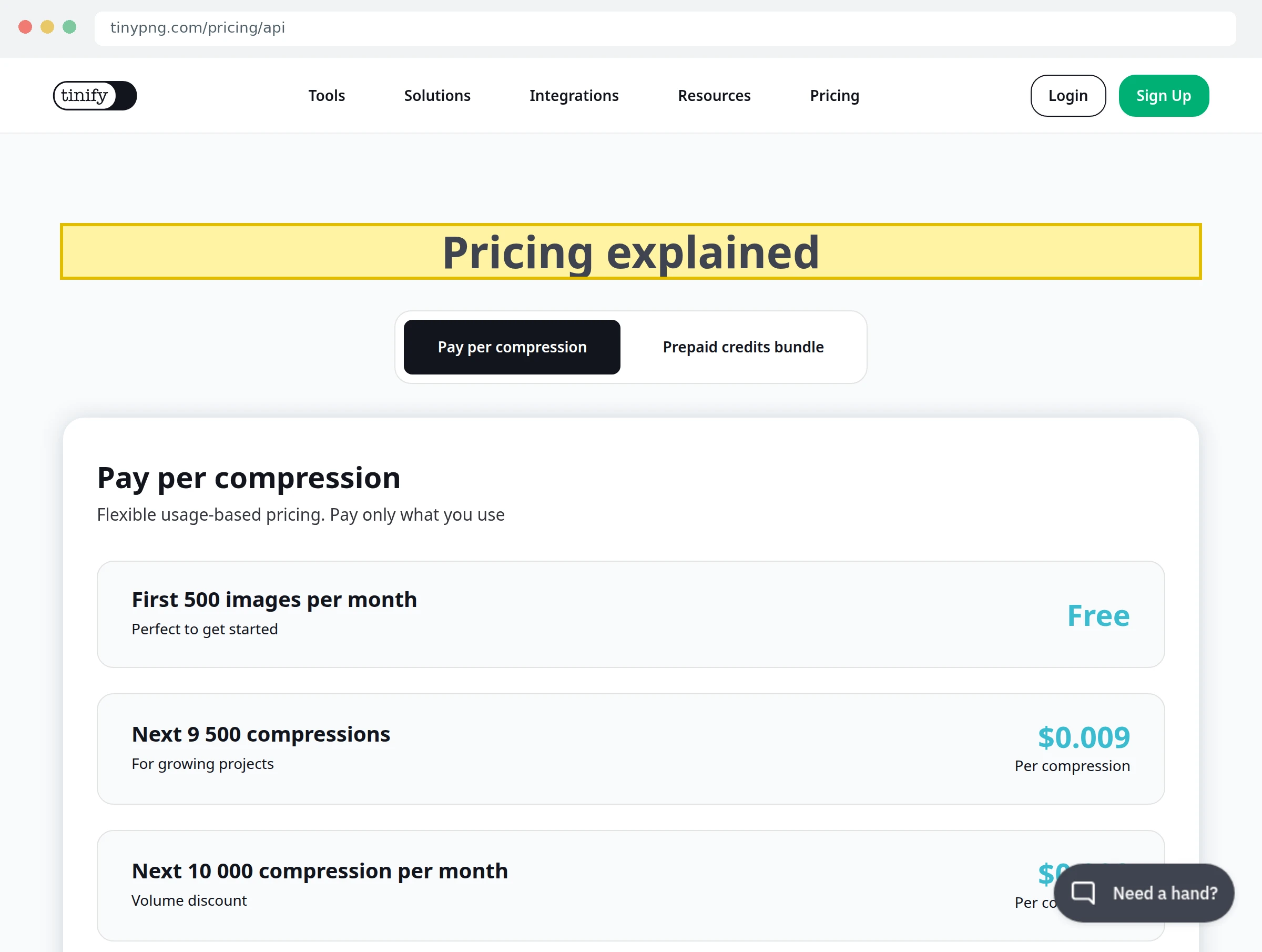Click the Login button
The height and width of the screenshot is (952, 1262).
[1068, 96]
